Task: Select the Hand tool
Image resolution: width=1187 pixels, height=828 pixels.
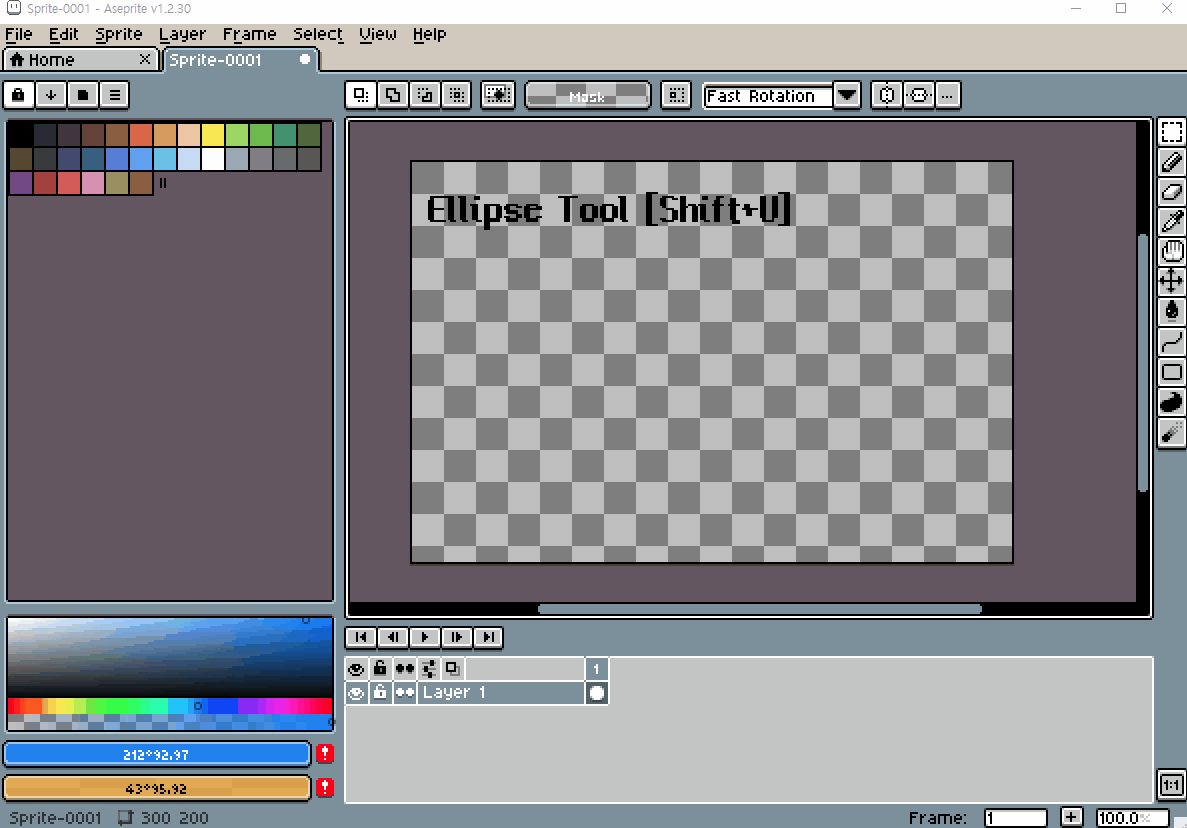Action: (x=1171, y=251)
